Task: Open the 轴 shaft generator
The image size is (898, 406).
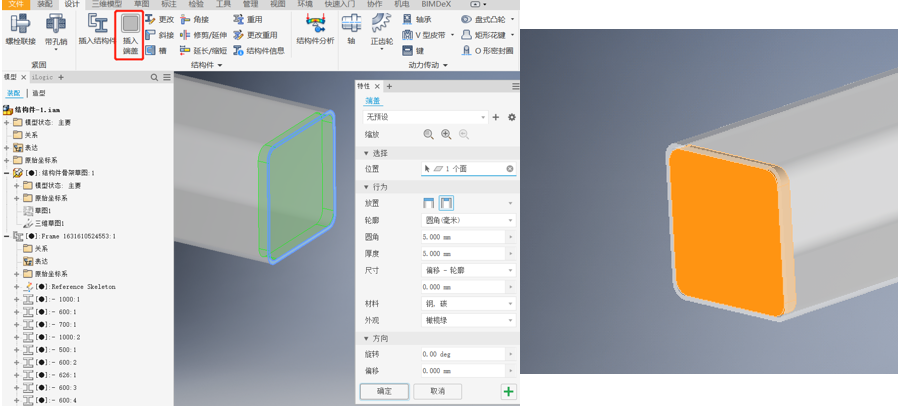Action: coord(351,30)
